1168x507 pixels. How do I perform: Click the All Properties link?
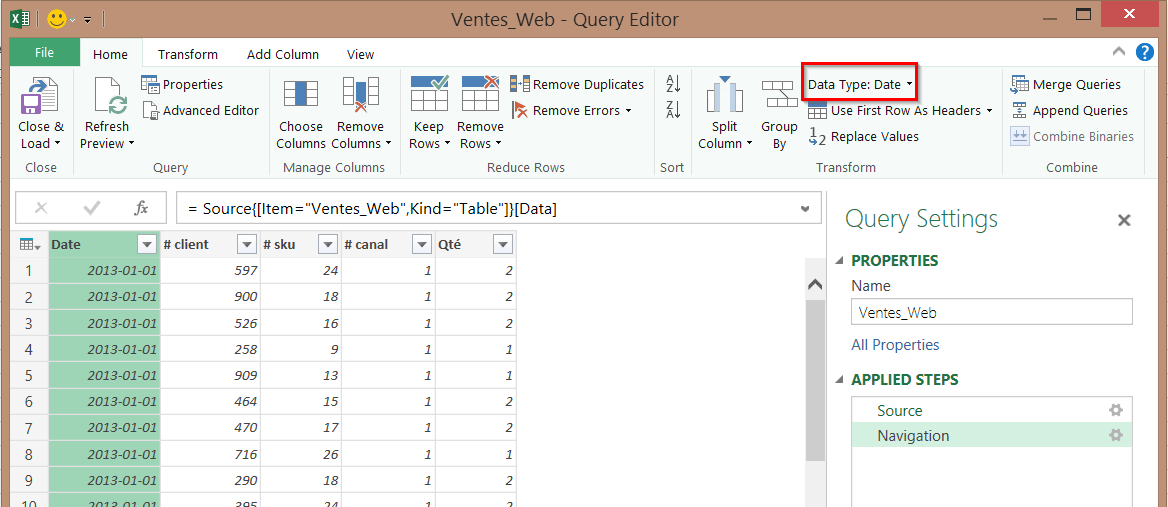895,345
